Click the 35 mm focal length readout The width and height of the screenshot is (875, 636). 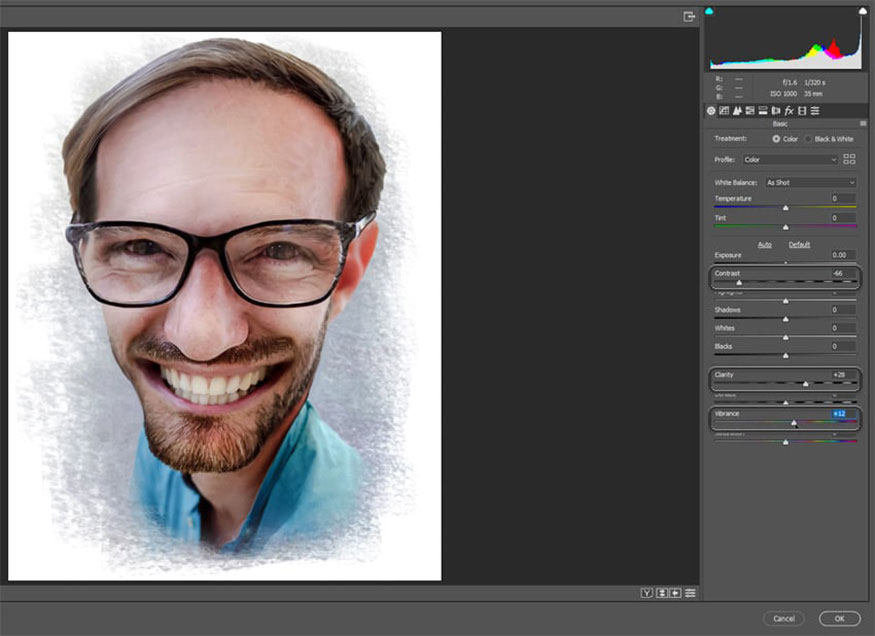813,94
